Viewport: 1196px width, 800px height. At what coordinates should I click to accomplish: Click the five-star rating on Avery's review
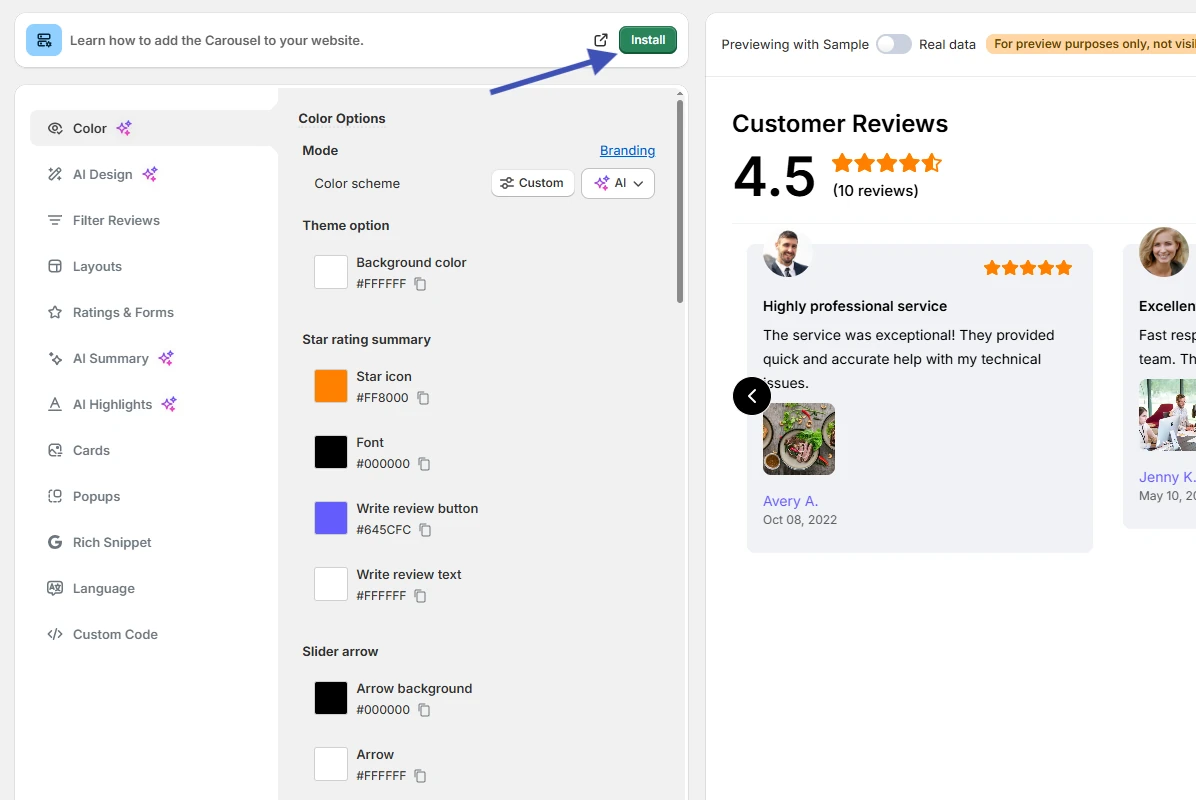pyautogui.click(x=1027, y=268)
